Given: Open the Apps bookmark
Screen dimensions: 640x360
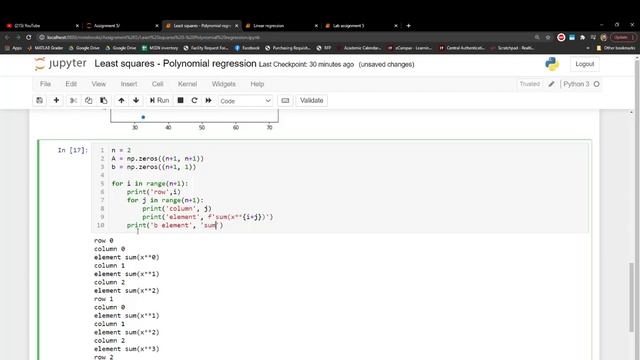Looking at the screenshot, I should tap(13, 48).
